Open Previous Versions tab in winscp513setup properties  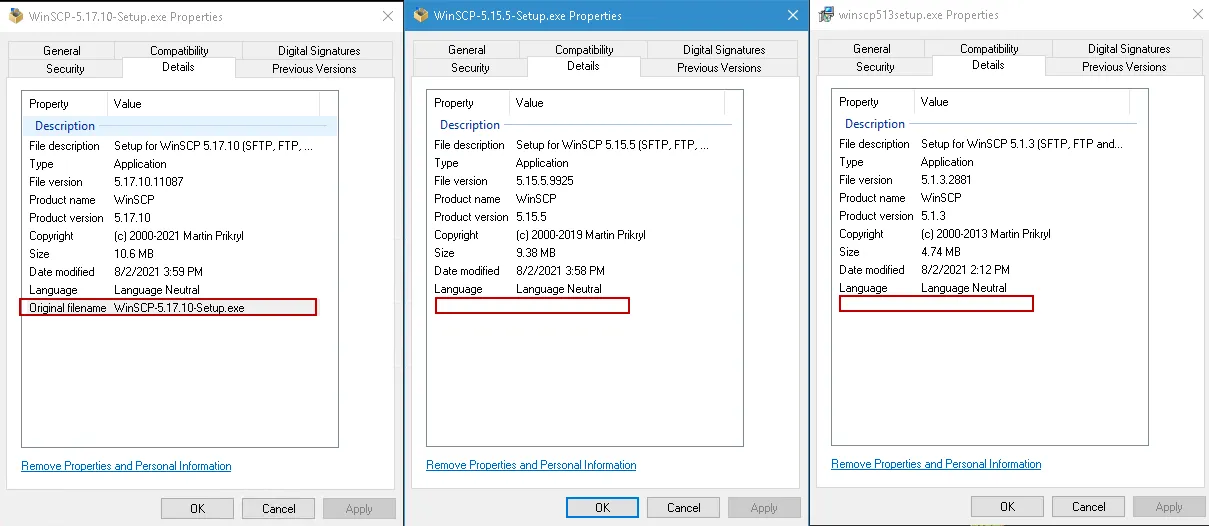coord(1124,67)
